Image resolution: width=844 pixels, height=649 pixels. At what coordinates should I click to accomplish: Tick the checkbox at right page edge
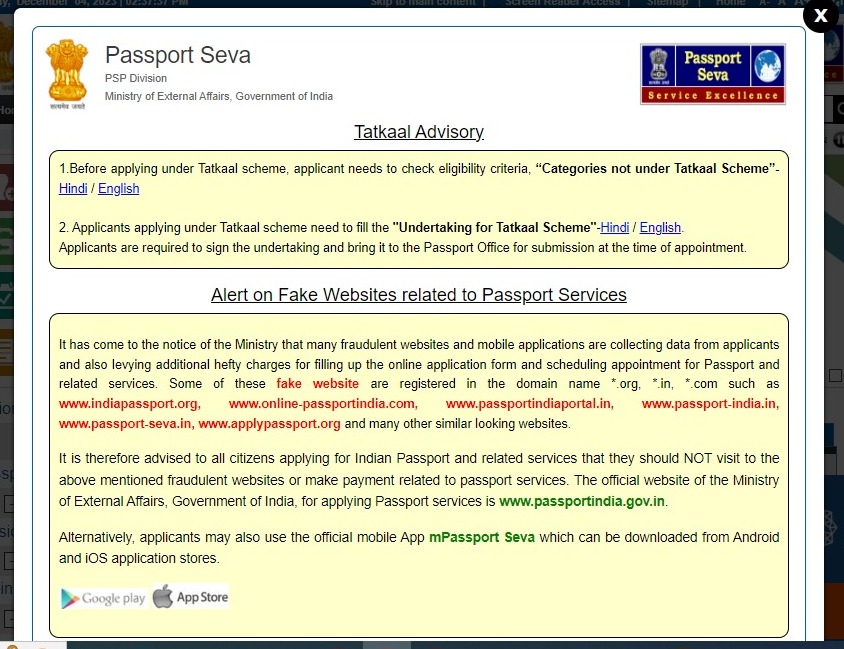click(835, 376)
